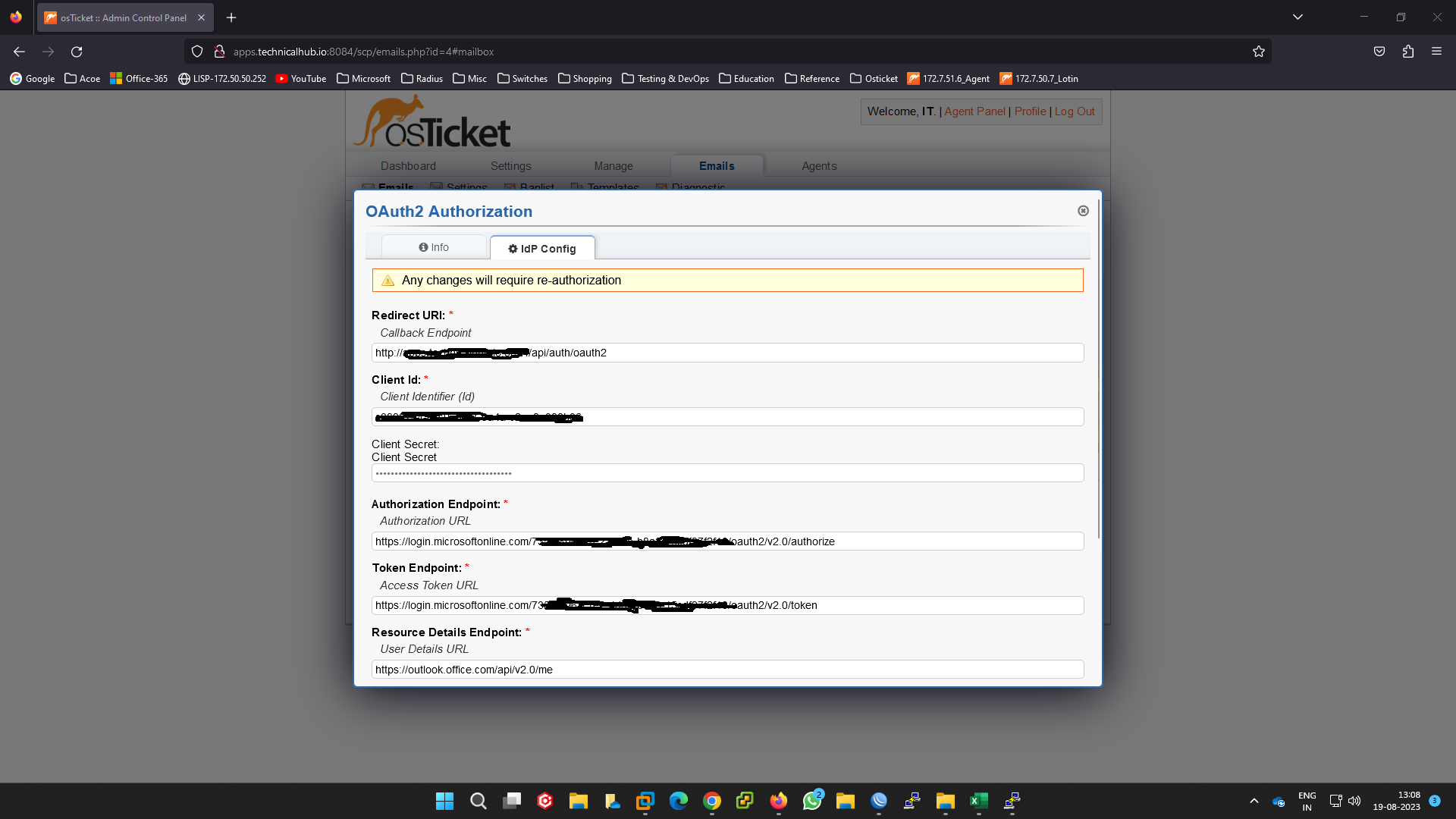Show hidden system tray icons

(x=1254, y=801)
